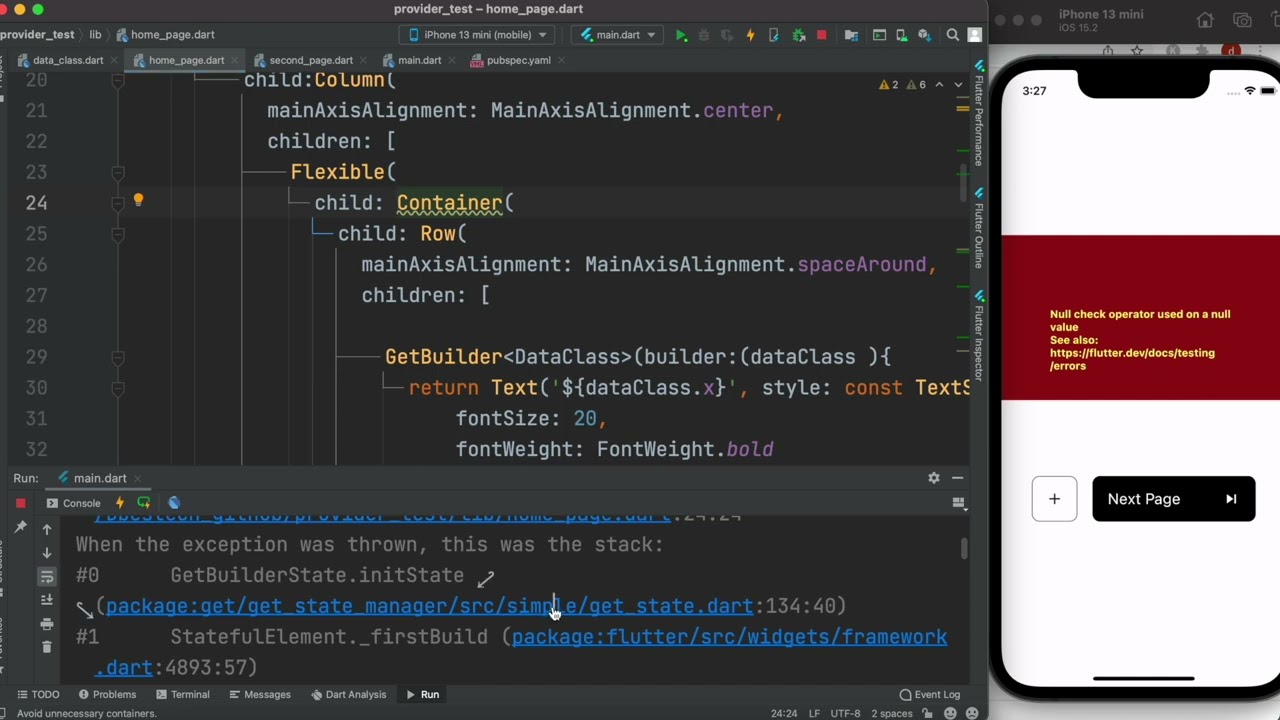The width and height of the screenshot is (1280, 720).
Task: Click the Debug bug icon in toolbar
Action: [x=704, y=35]
